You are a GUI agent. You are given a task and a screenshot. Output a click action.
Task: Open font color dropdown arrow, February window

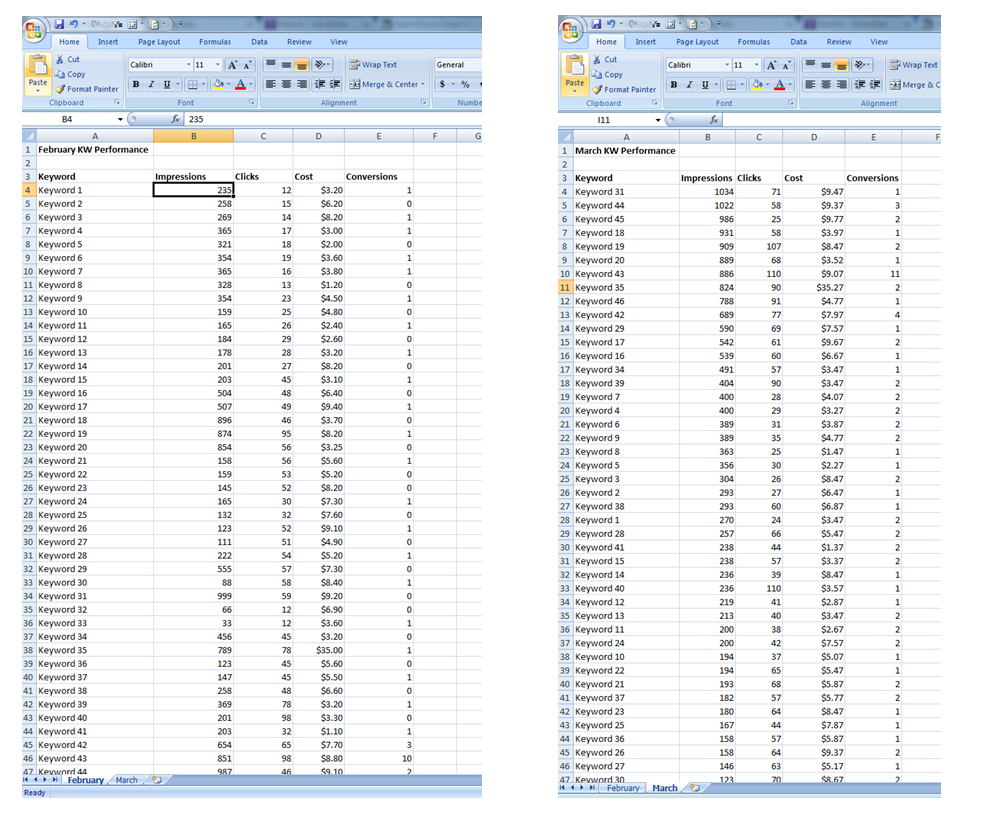(251, 84)
